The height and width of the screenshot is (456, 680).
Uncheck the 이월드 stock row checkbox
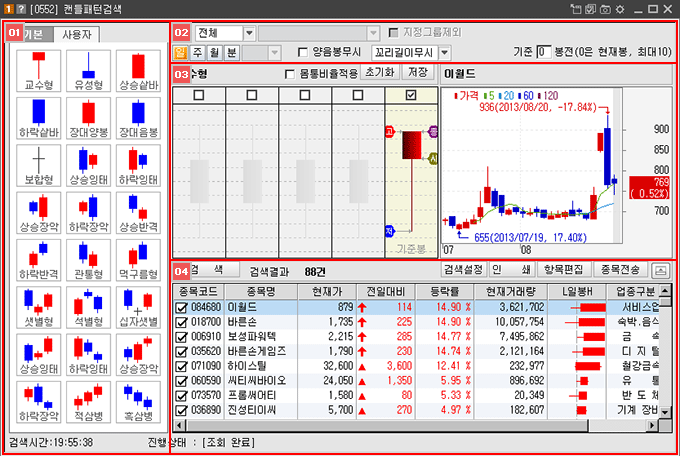[181, 307]
